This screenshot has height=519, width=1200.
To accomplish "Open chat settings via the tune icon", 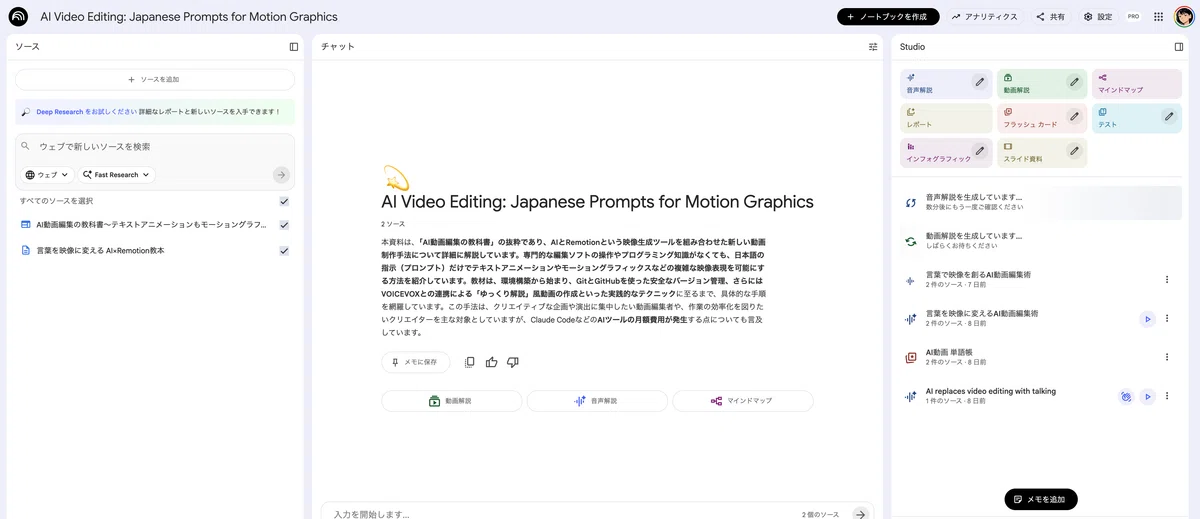I will (x=873, y=47).
